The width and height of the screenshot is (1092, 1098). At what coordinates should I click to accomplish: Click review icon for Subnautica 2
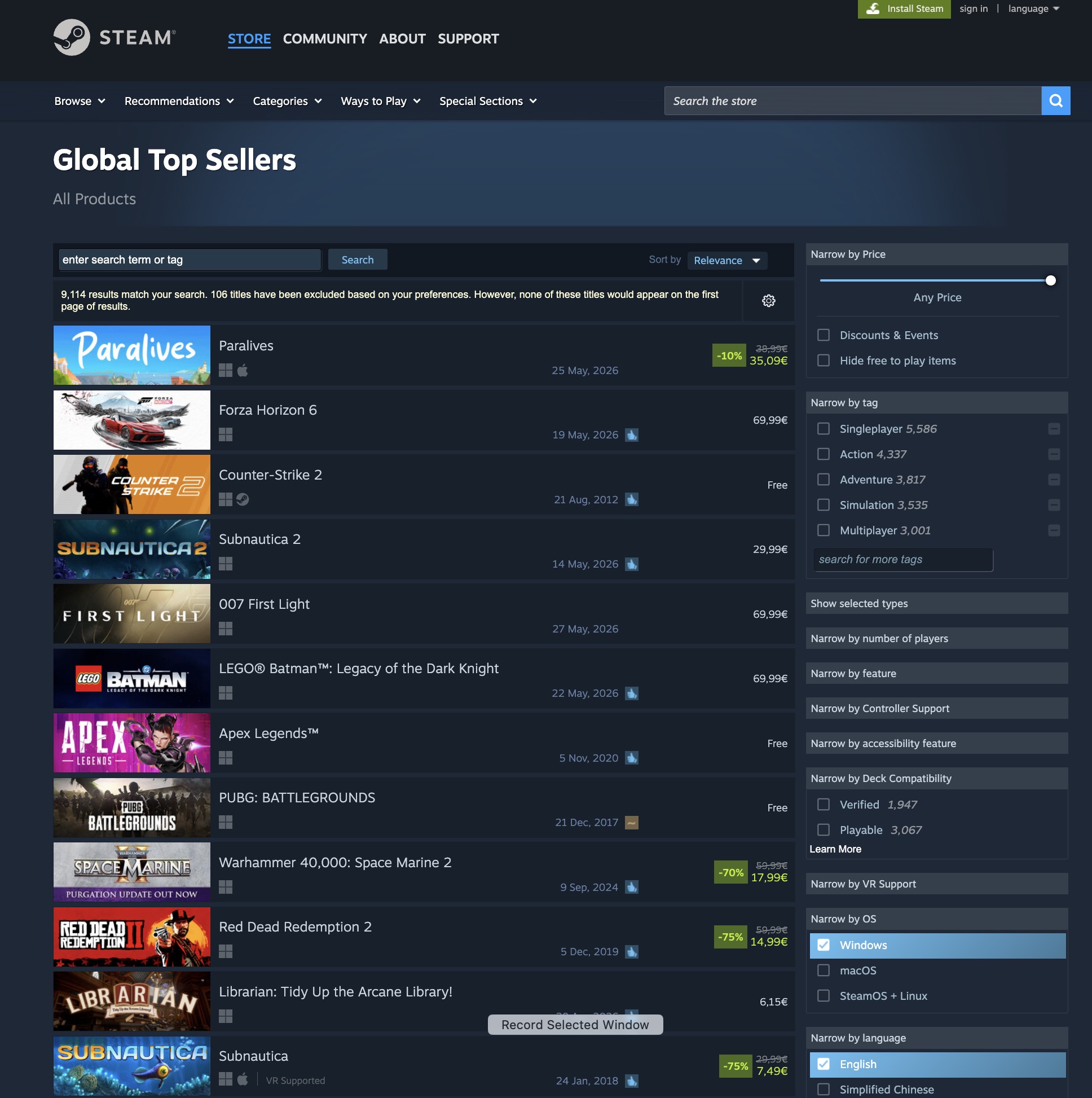tap(631, 564)
